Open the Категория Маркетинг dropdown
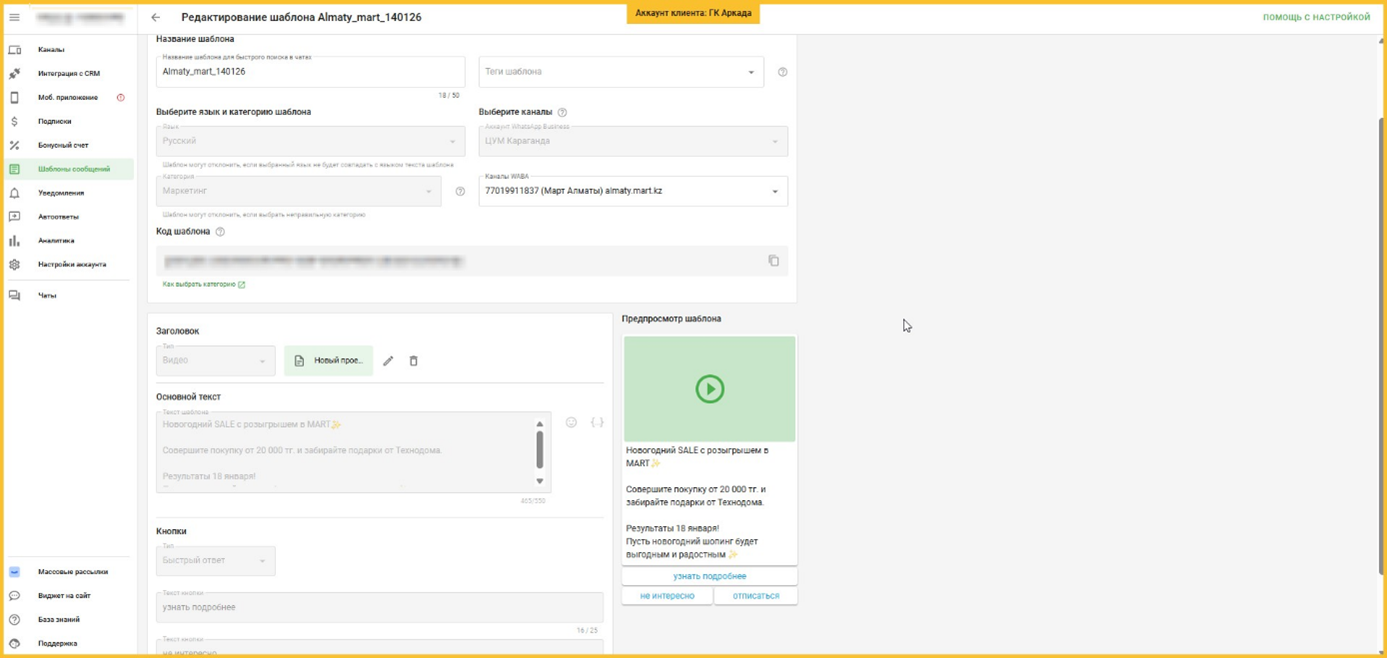Screen dimensions: 1387x658 coord(298,191)
